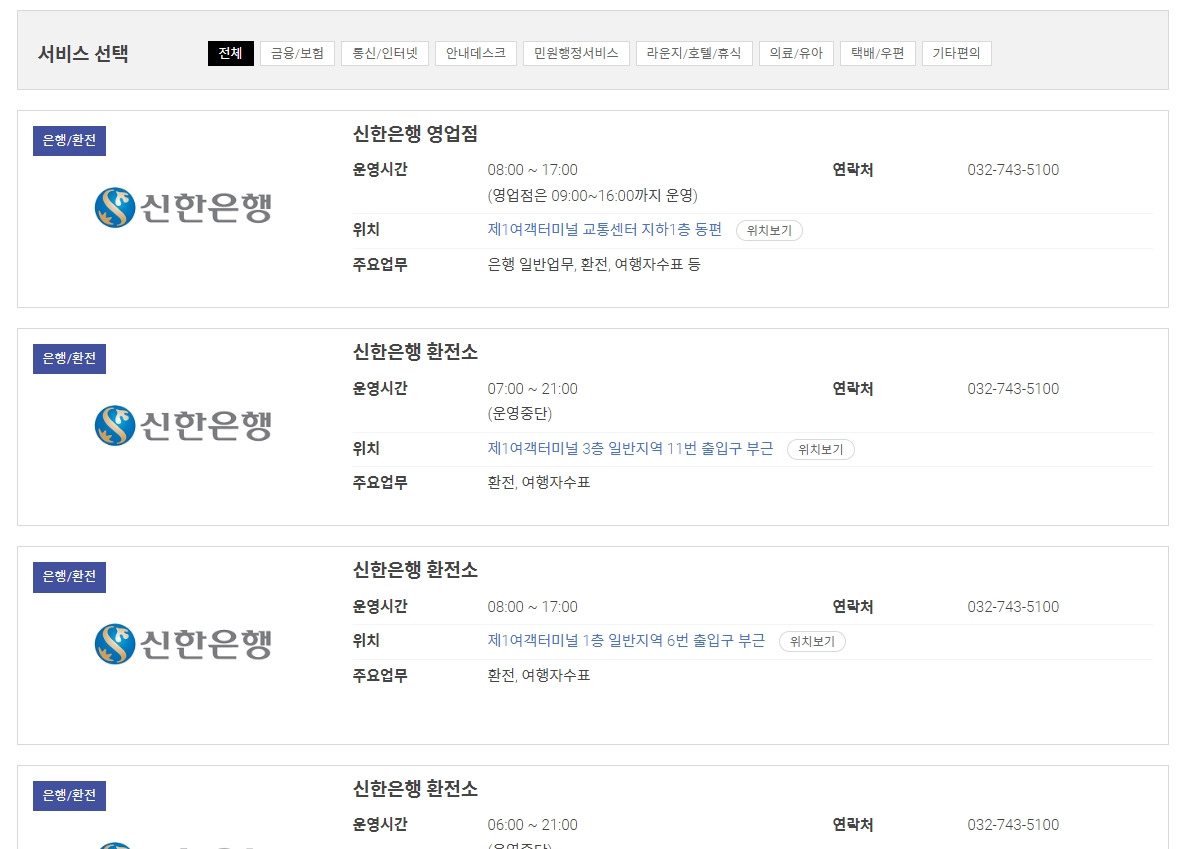Image resolution: width=1190 pixels, height=849 pixels.
Task: Click text 은행 일반업무, 환전, 여행자수표 등
Action: point(593,265)
